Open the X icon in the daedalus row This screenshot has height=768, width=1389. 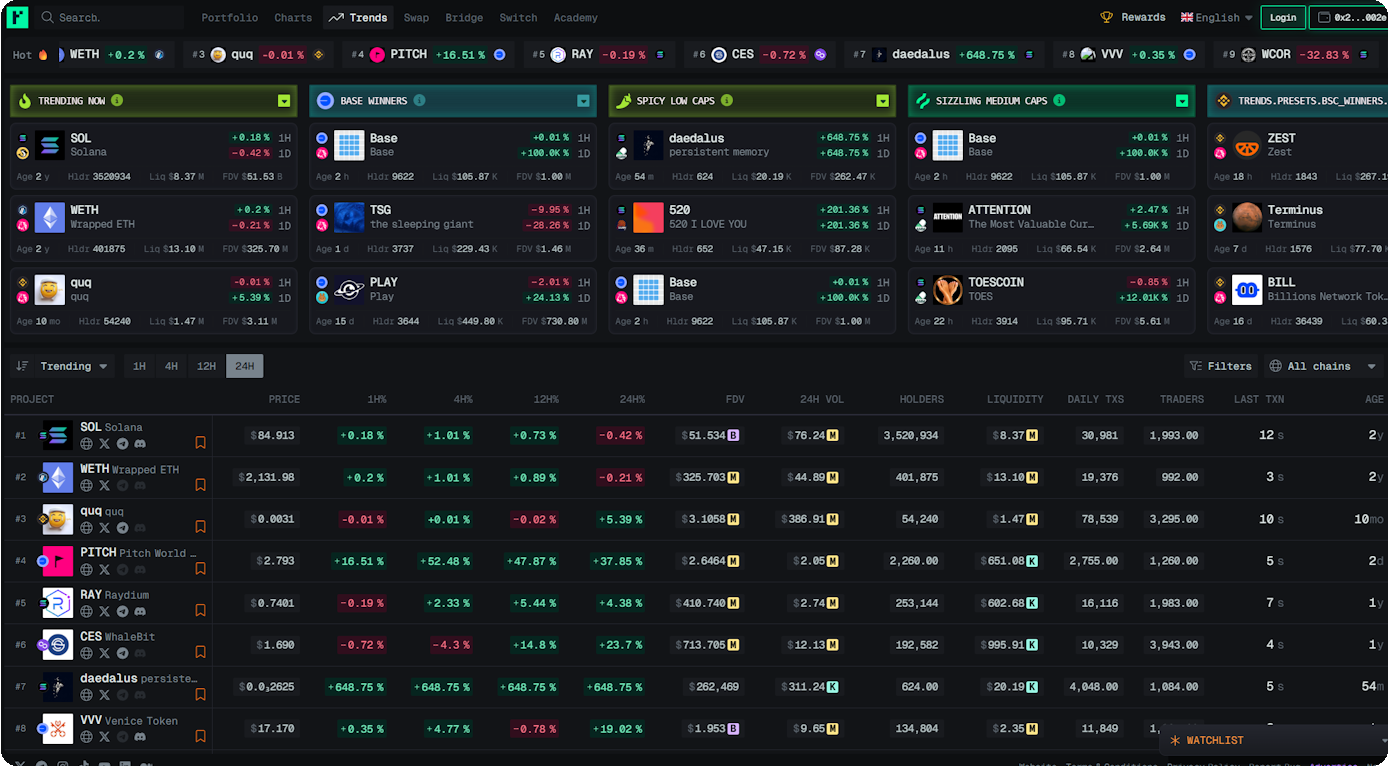click(105, 695)
